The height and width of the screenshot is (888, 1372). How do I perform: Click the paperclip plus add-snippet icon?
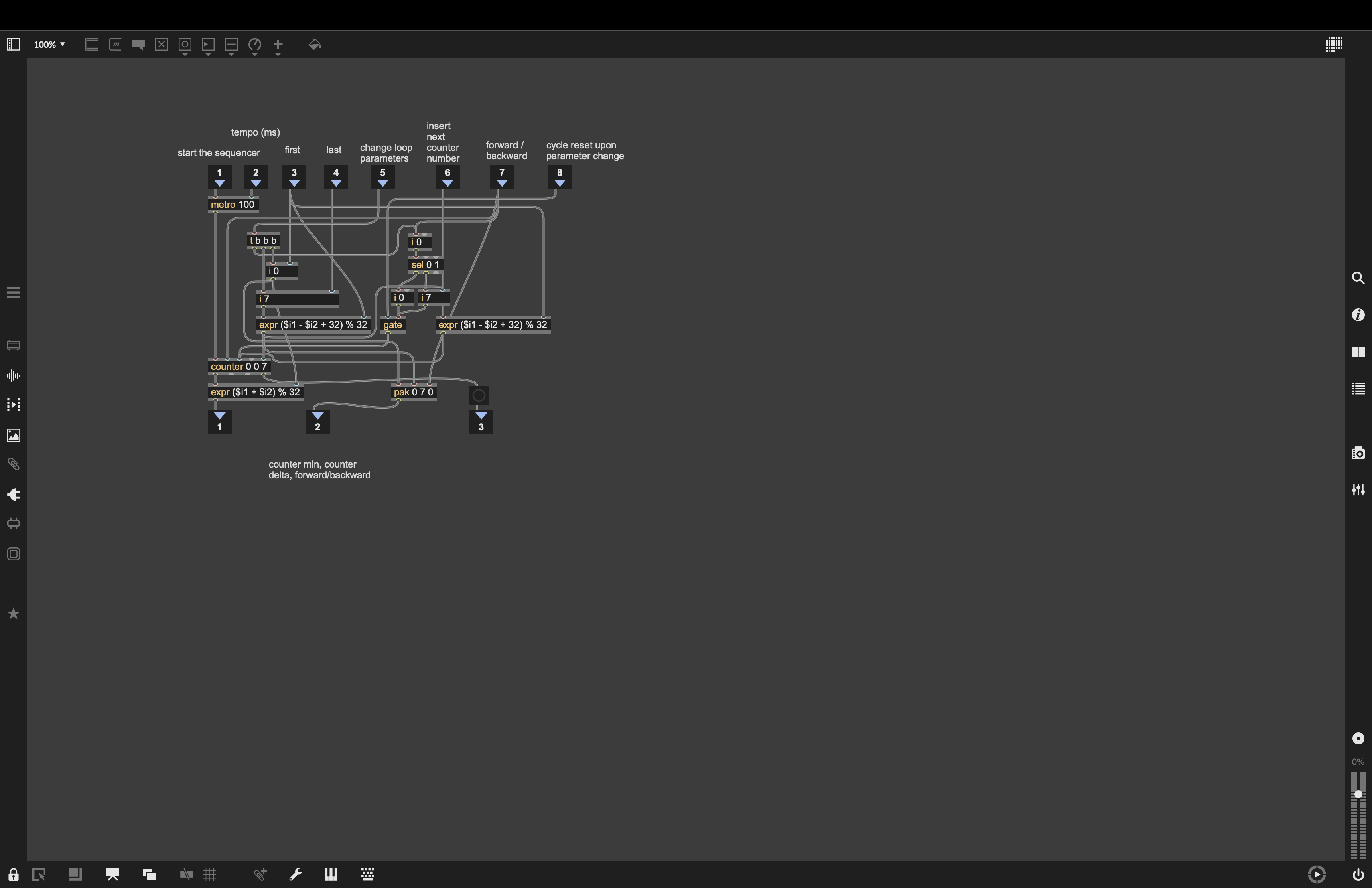[260, 875]
